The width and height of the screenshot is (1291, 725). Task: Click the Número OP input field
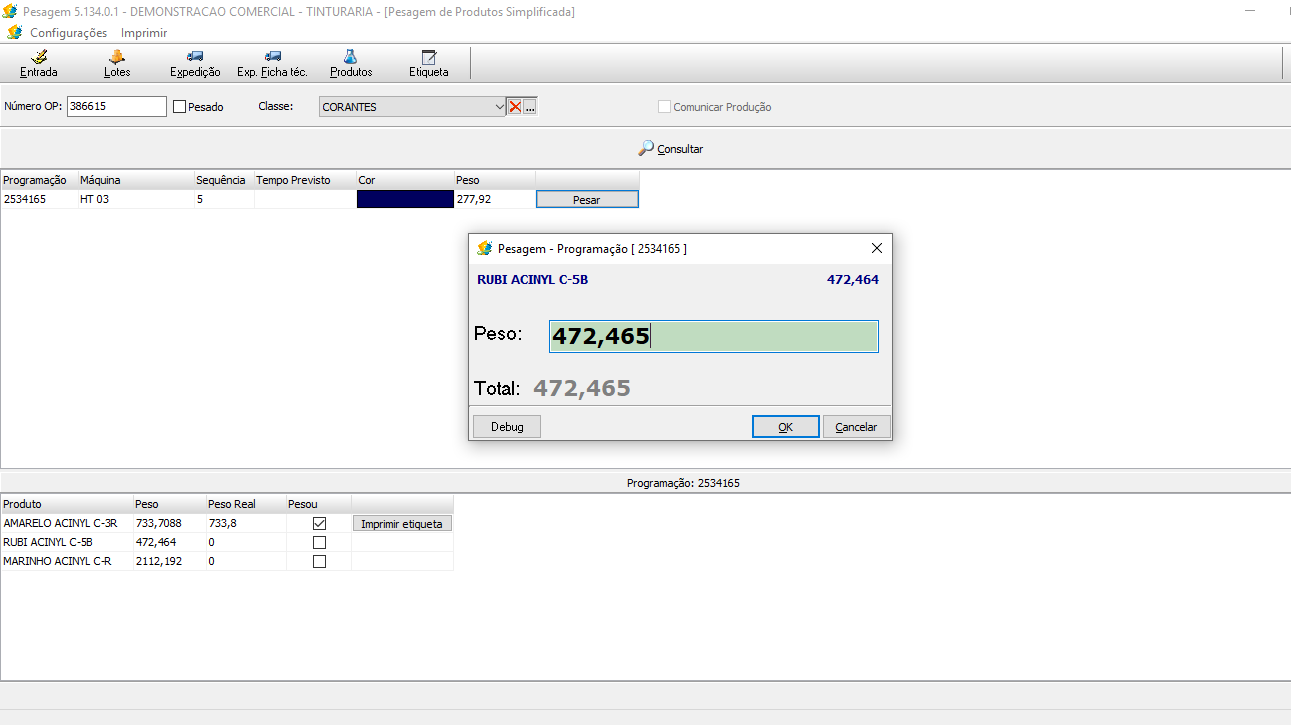[x=116, y=107]
